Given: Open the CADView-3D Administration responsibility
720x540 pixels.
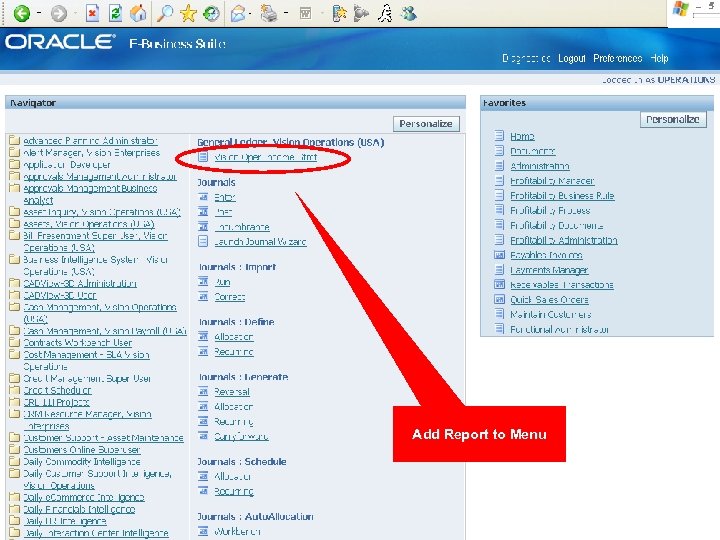Looking at the screenshot, I should pyautogui.click(x=80, y=283).
